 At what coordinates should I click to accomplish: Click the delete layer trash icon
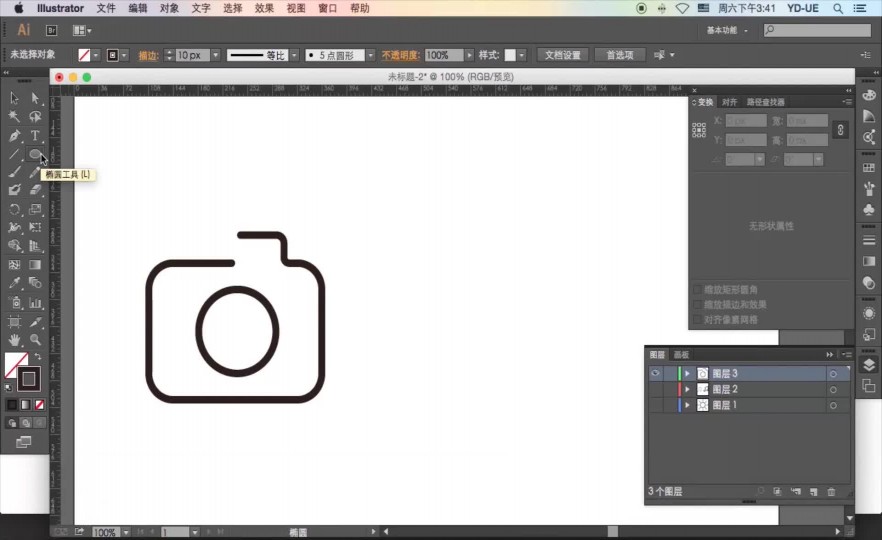(831, 492)
